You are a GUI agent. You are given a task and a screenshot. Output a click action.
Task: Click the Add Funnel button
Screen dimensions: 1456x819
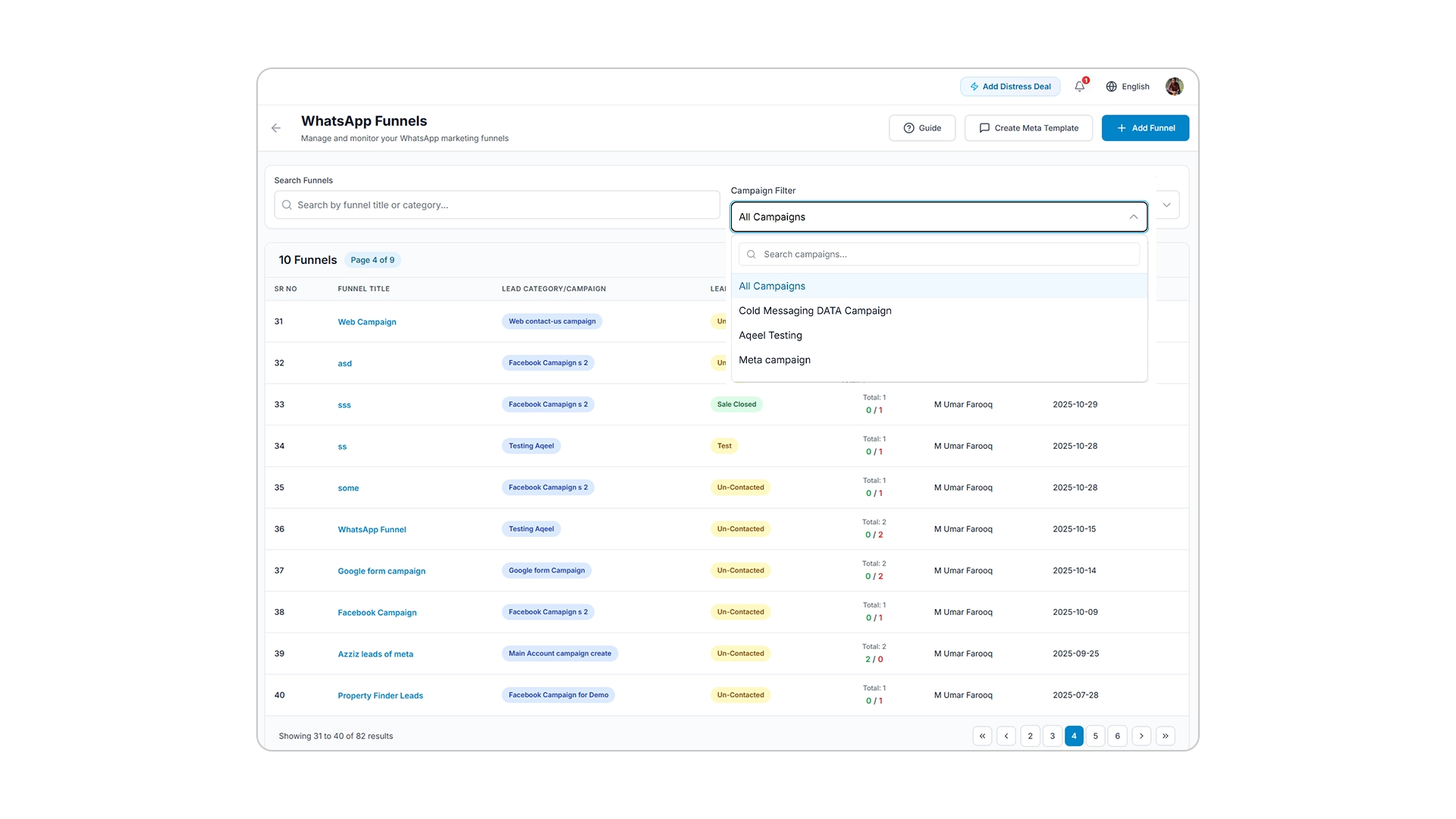[1145, 128]
